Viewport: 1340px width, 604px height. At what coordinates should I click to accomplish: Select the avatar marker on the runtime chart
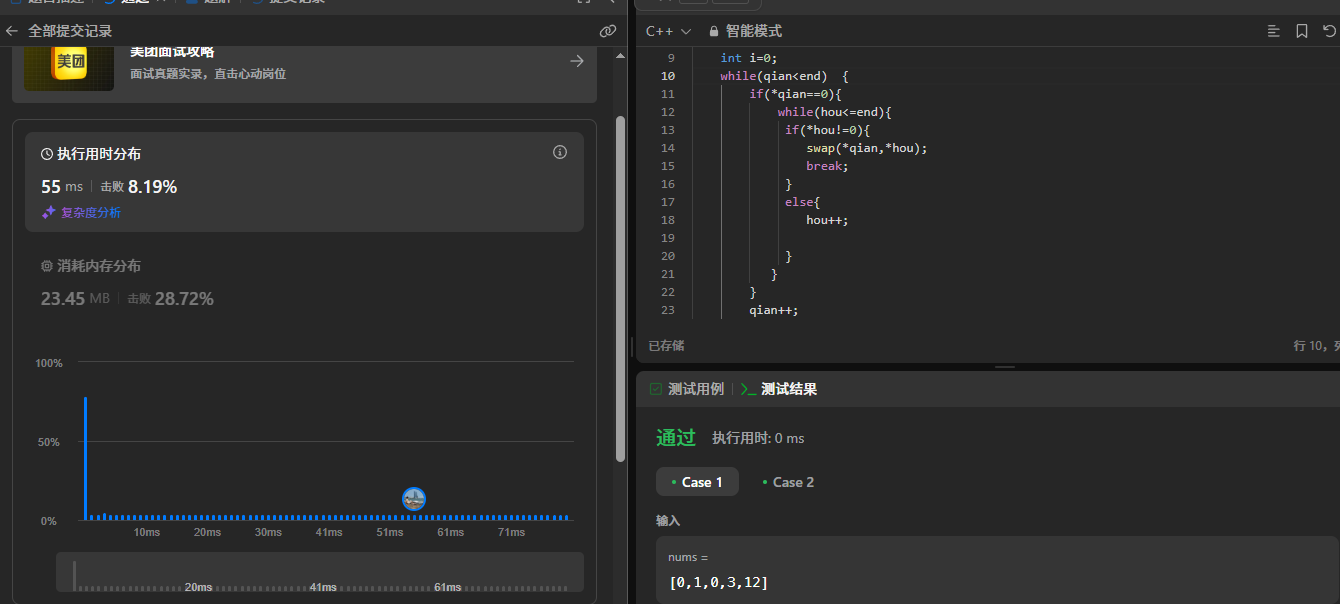tap(414, 499)
